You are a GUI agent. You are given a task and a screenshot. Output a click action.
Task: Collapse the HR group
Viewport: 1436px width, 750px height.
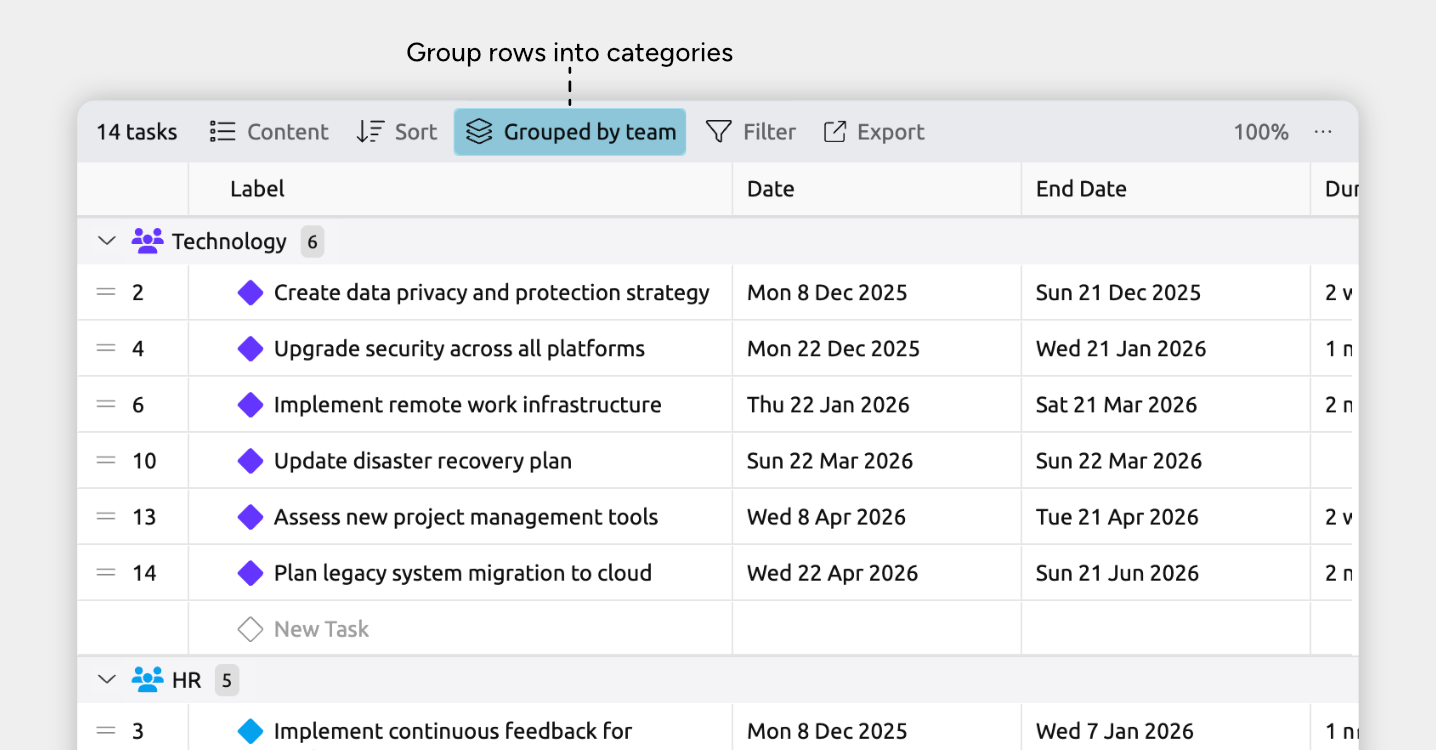106,681
